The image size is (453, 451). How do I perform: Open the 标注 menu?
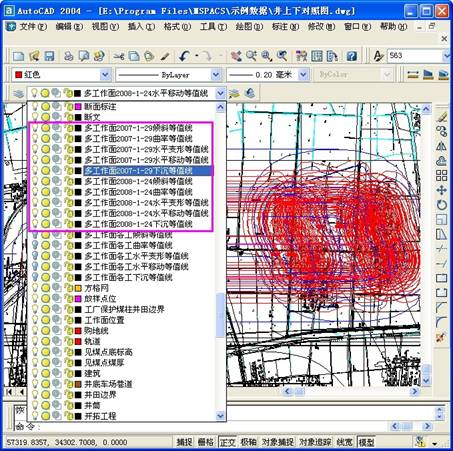[x=285, y=27]
